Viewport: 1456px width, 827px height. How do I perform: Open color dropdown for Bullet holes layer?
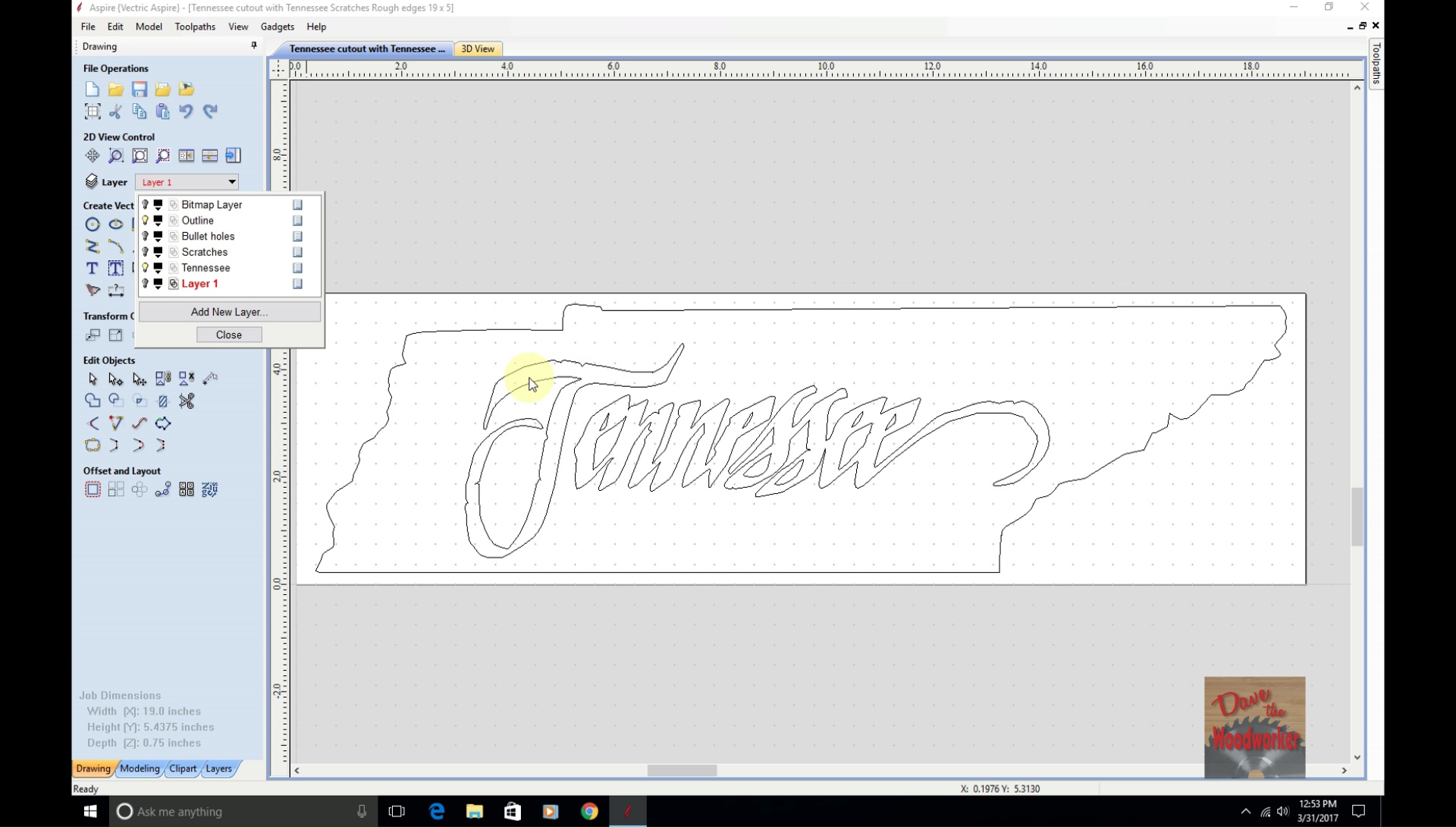158,237
